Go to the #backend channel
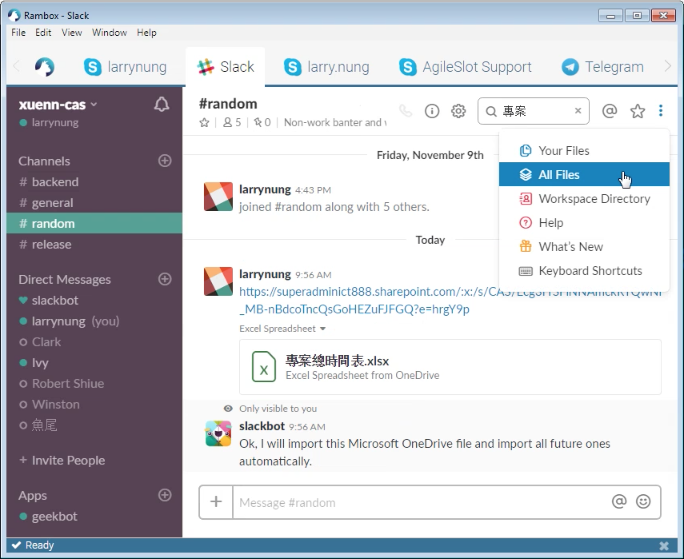The height and width of the screenshot is (559, 684). click(x=94, y=182)
